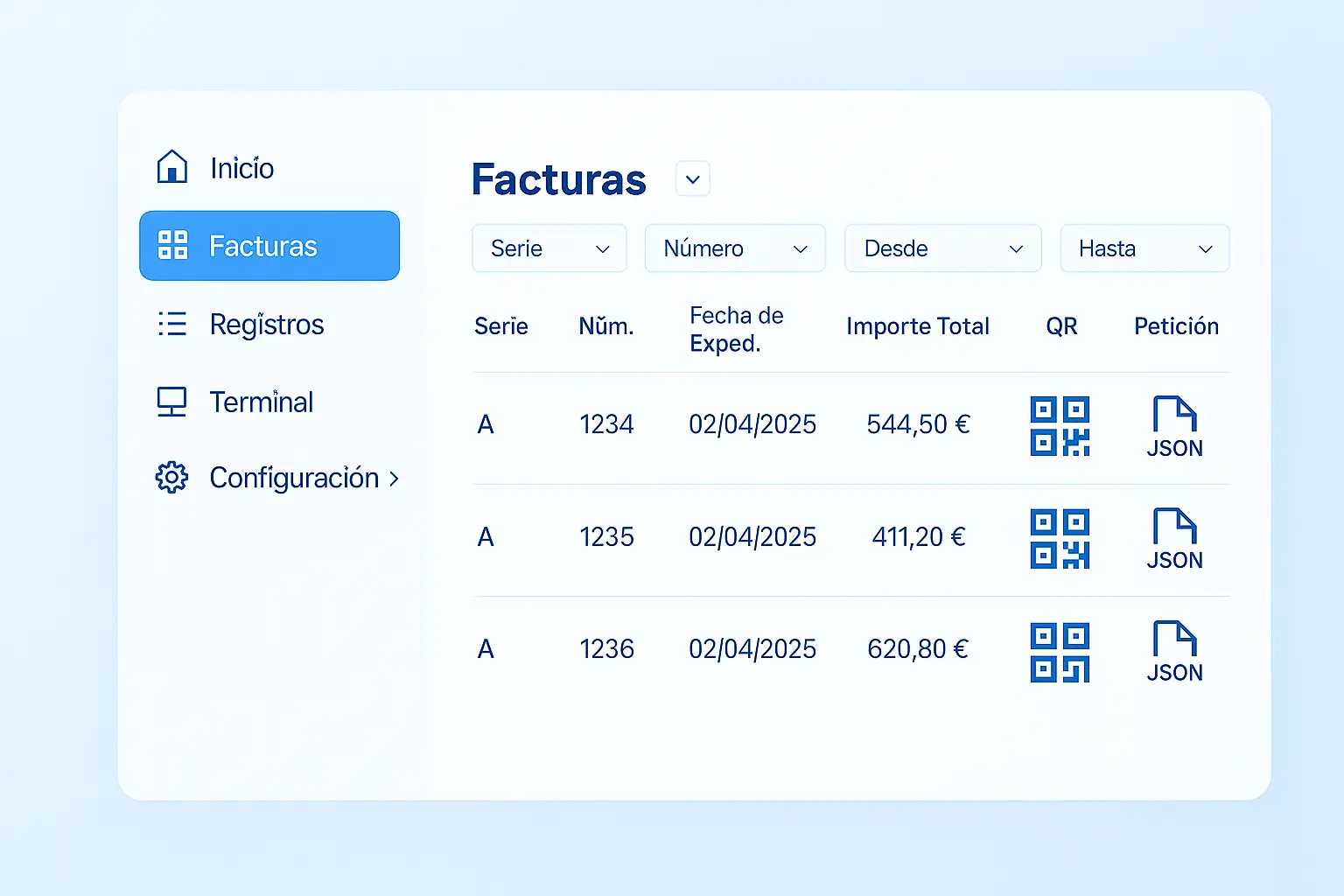Go to the Registros menu item
The height and width of the screenshot is (896, 1344).
click(x=266, y=325)
